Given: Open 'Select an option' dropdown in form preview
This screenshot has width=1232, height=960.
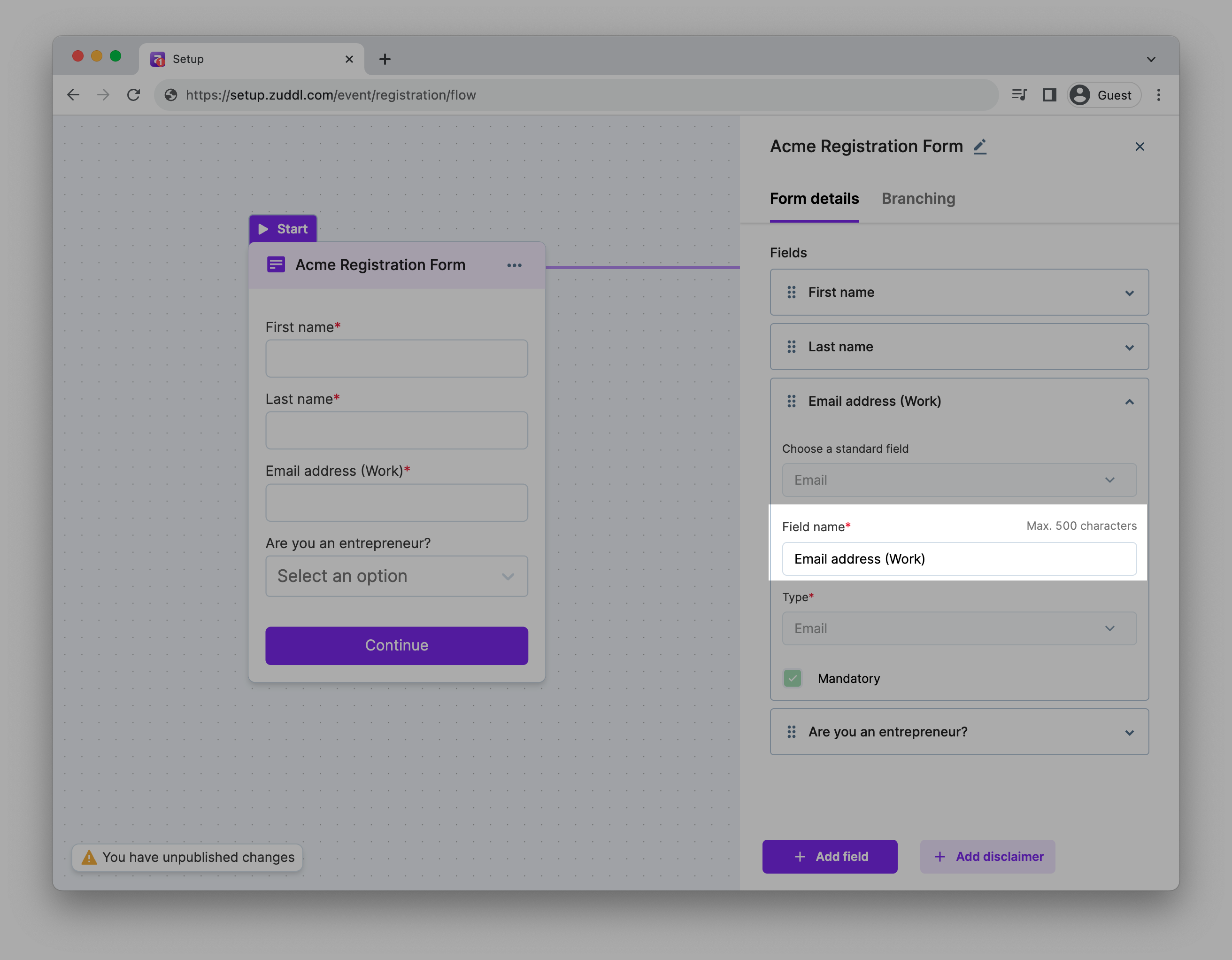Looking at the screenshot, I should pos(397,576).
